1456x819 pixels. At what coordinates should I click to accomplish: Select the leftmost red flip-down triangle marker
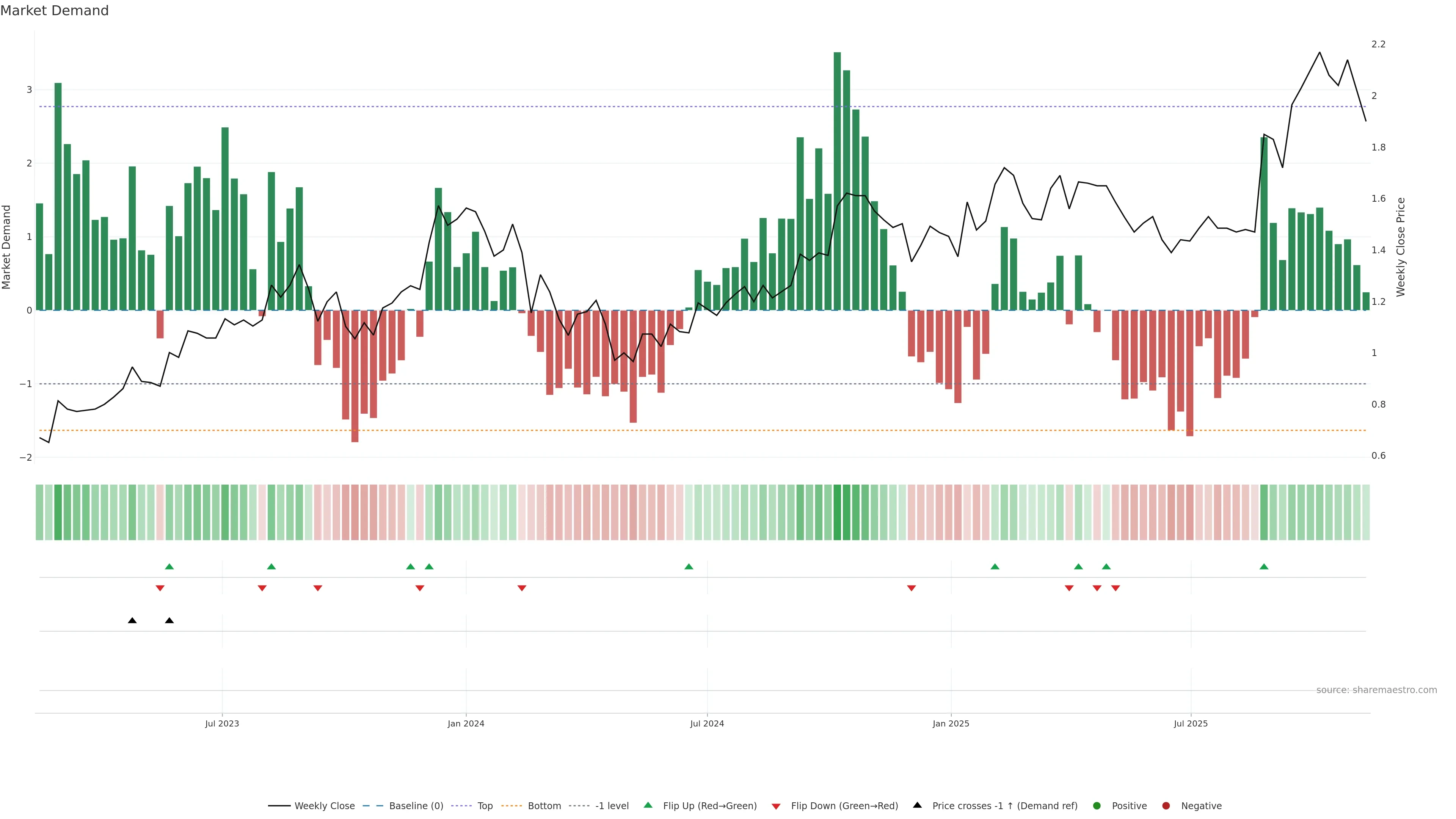160,588
